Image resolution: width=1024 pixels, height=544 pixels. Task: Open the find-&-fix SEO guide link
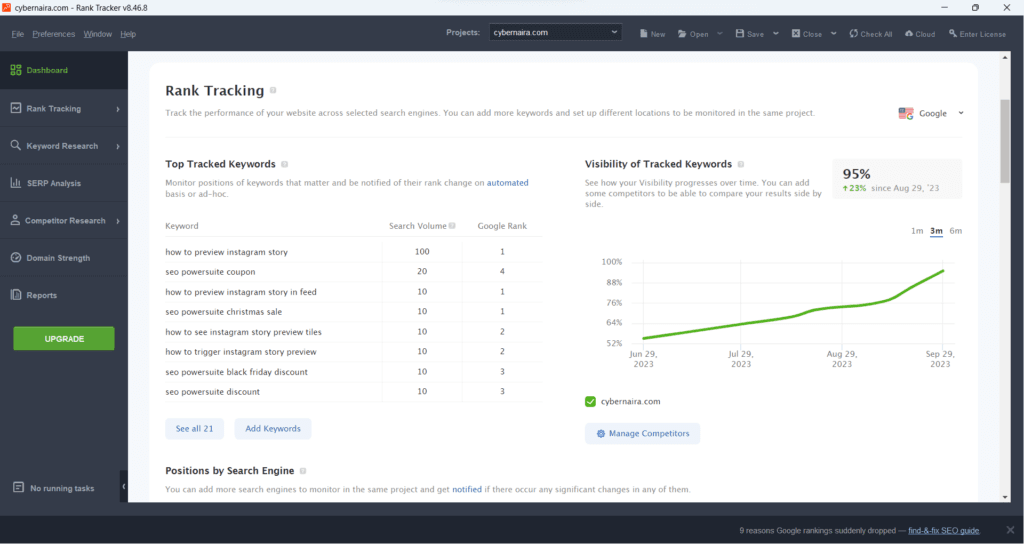[x=944, y=531]
